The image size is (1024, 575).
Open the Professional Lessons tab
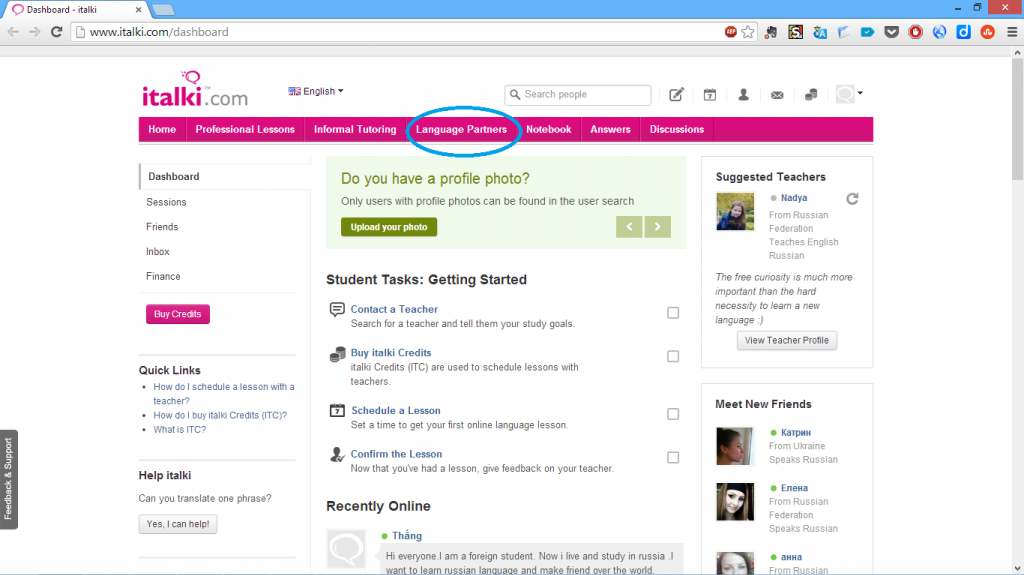point(245,129)
